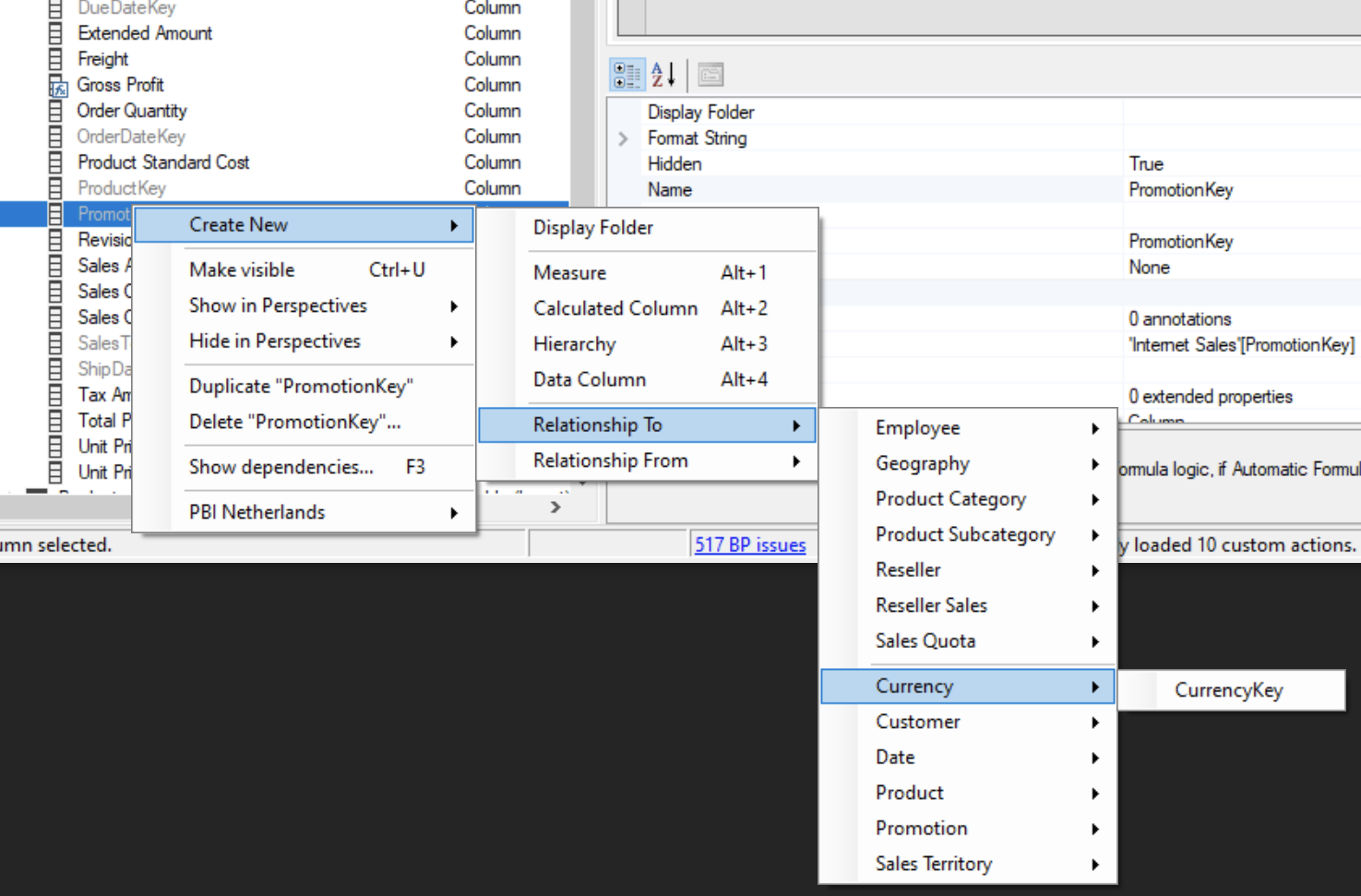Image resolution: width=1361 pixels, height=896 pixels.
Task: Expand the Relationship From submenu
Action: coord(610,460)
